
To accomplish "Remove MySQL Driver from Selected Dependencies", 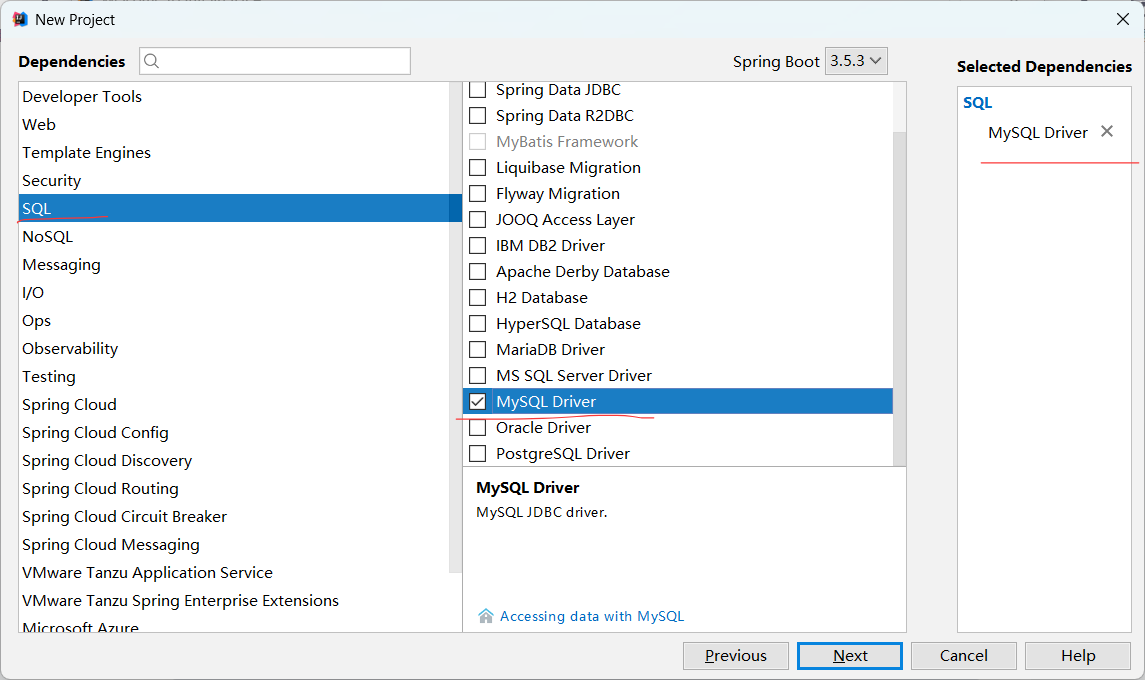I will [1107, 131].
